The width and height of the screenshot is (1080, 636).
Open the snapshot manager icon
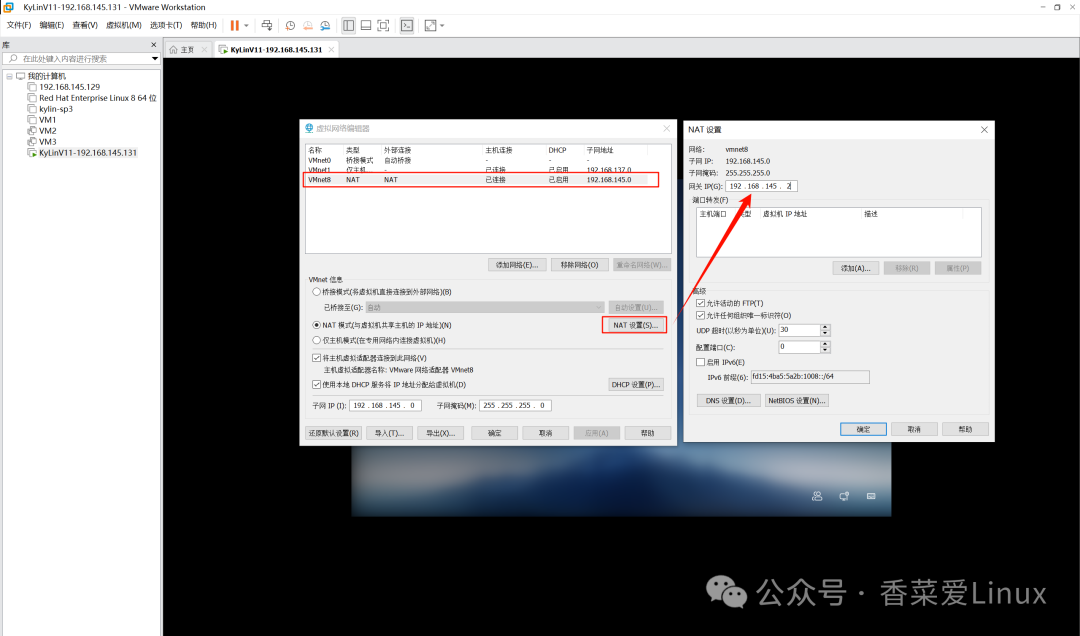click(325, 25)
